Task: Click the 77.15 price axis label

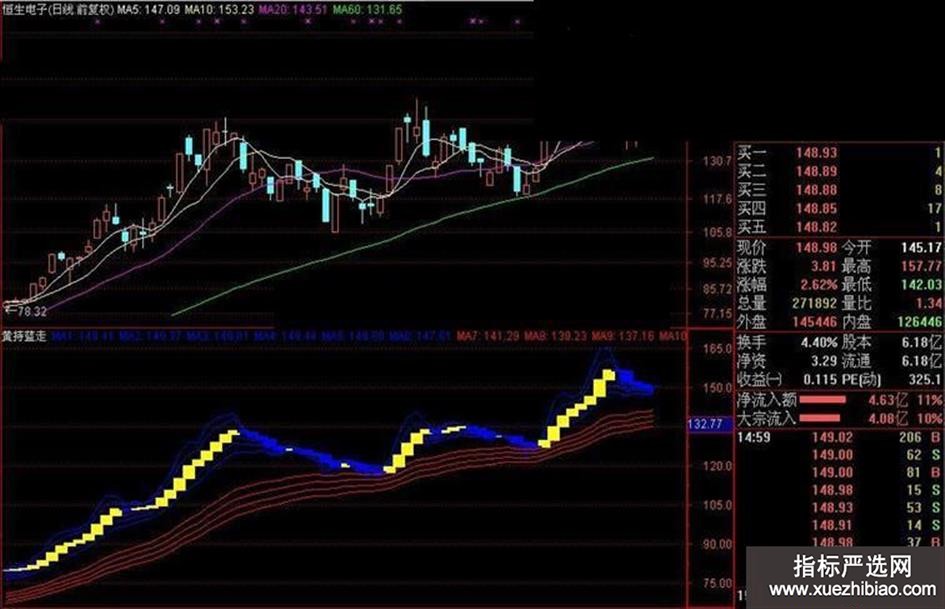Action: (717, 314)
